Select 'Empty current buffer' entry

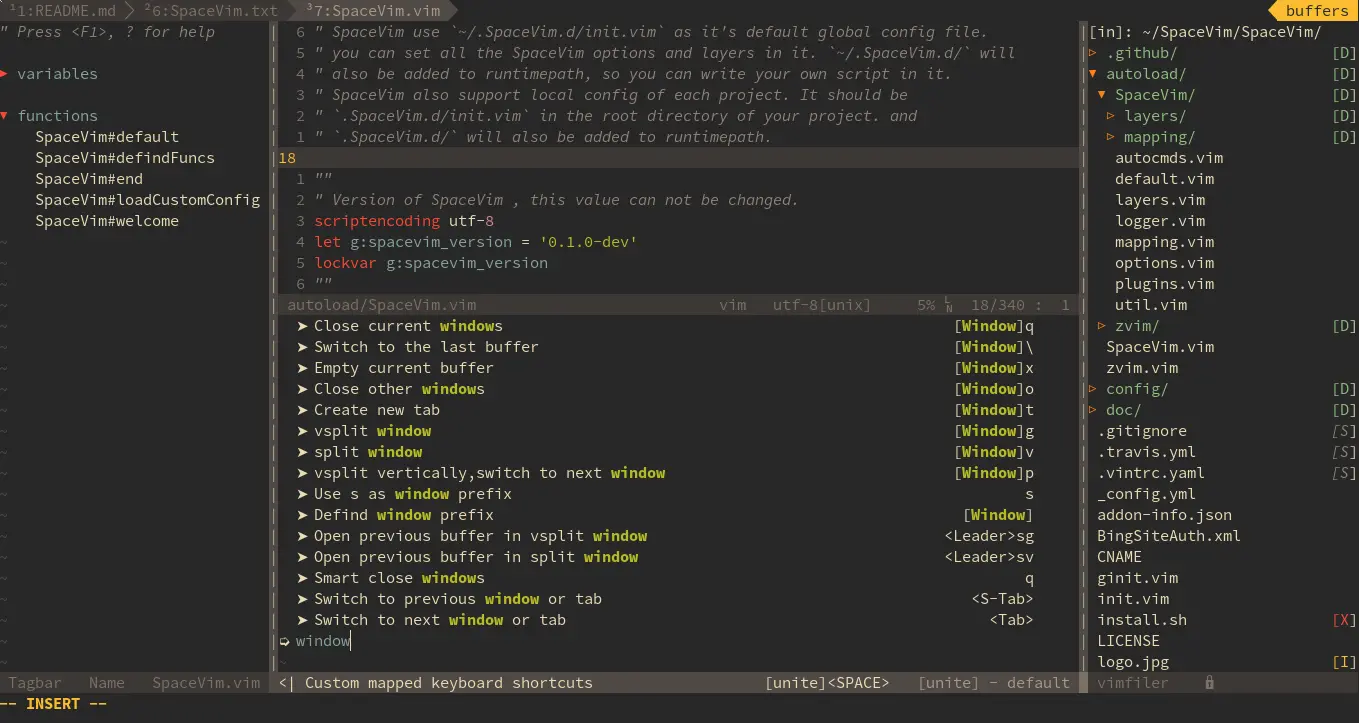665,368
